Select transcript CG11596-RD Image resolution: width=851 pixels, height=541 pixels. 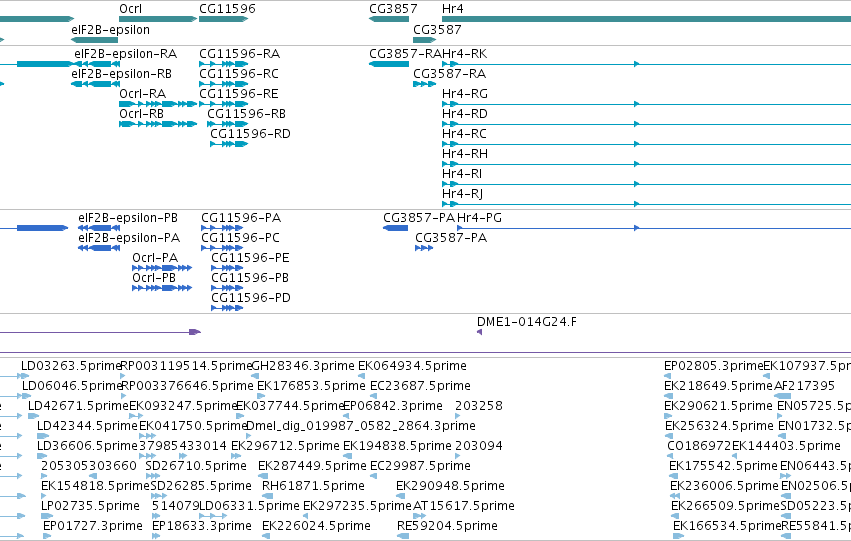click(x=250, y=134)
